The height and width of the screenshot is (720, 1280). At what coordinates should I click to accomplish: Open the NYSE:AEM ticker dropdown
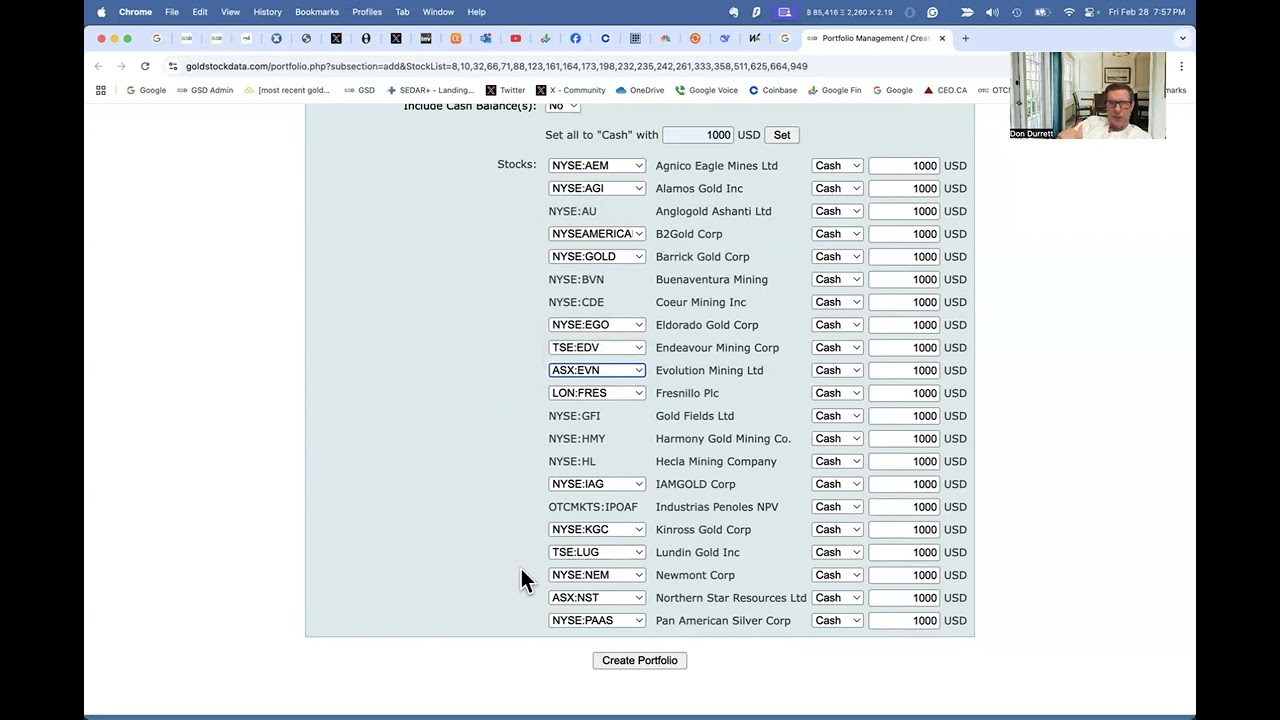(597, 166)
